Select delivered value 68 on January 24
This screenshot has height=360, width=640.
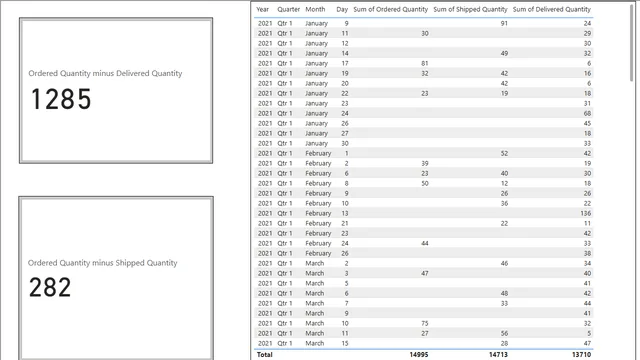point(587,113)
